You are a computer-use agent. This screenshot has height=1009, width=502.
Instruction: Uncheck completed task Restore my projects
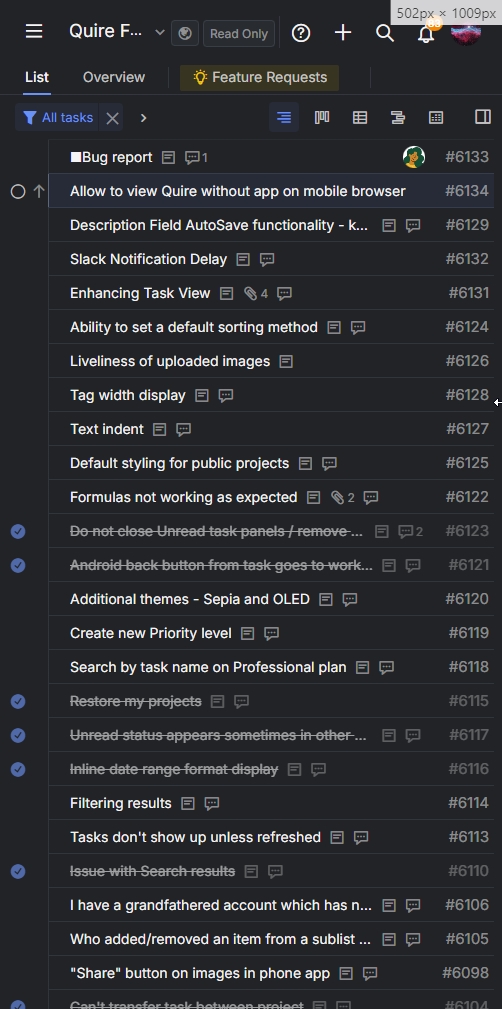coord(18,701)
